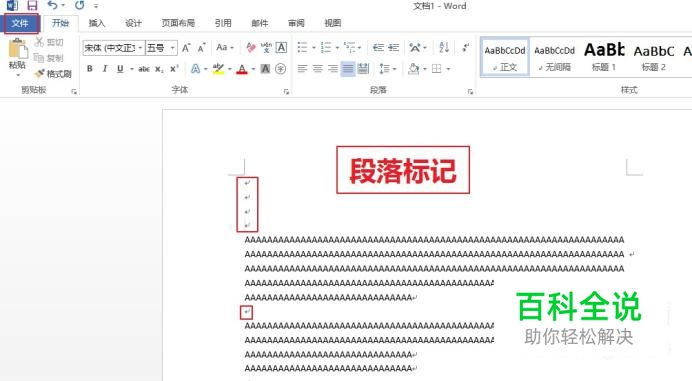Toggle Underline formatting
Image resolution: width=692 pixels, height=381 pixels.
(x=120, y=69)
